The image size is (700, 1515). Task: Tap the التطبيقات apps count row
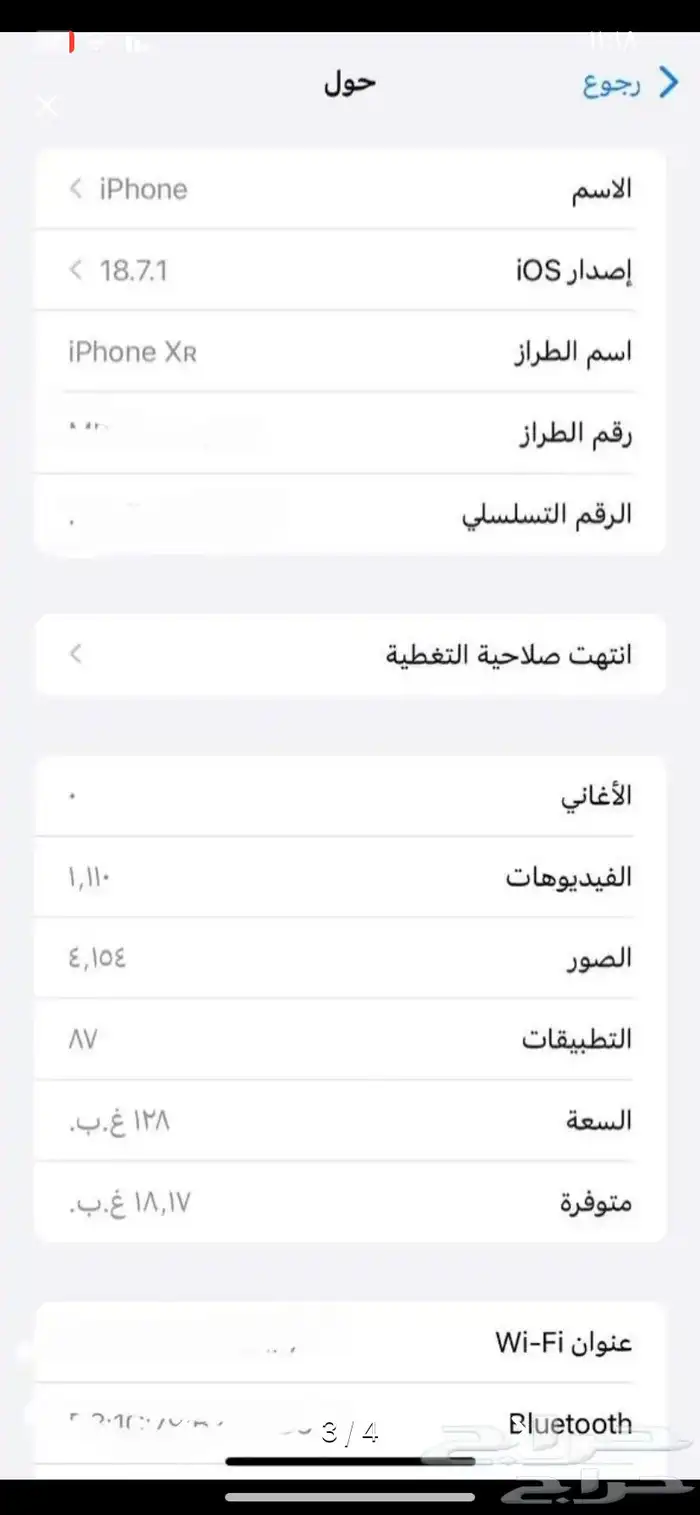[350, 1040]
